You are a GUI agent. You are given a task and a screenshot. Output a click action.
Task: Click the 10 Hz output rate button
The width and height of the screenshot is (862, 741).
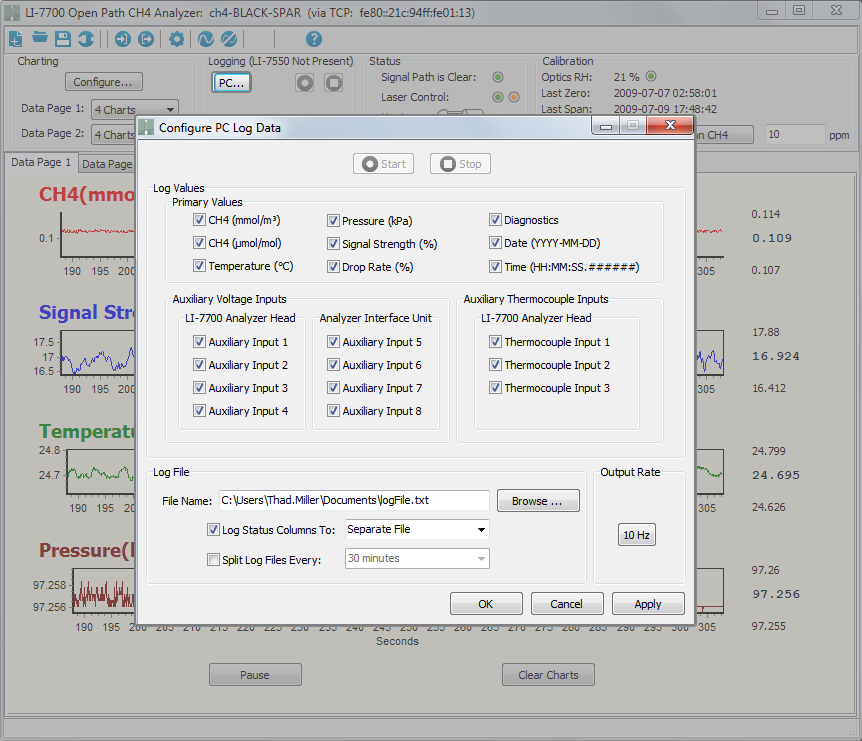[x=637, y=535]
